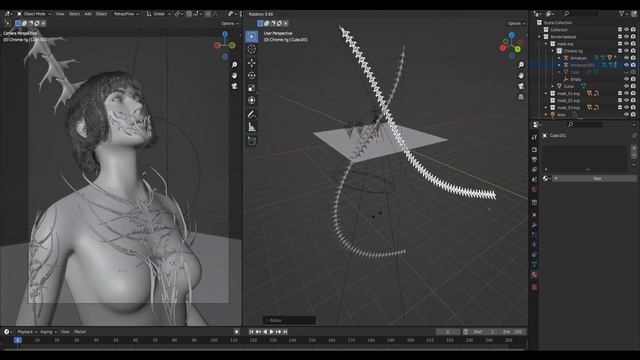Toggle camera view in right viewport

pyautogui.click(x=521, y=86)
